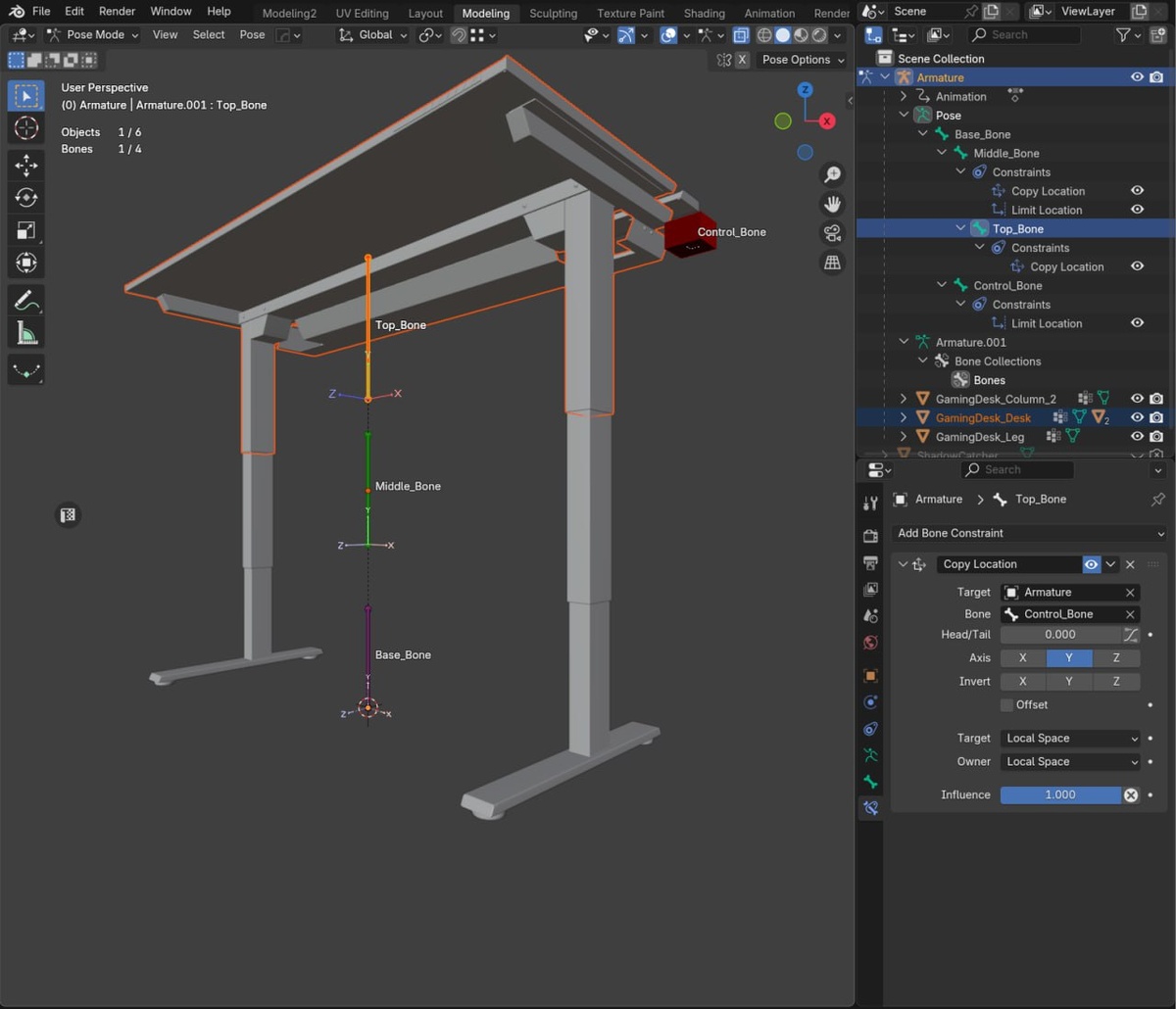Screen dimensions: 1176x1009
Task: Select the Rotate tool
Action: pos(26,198)
